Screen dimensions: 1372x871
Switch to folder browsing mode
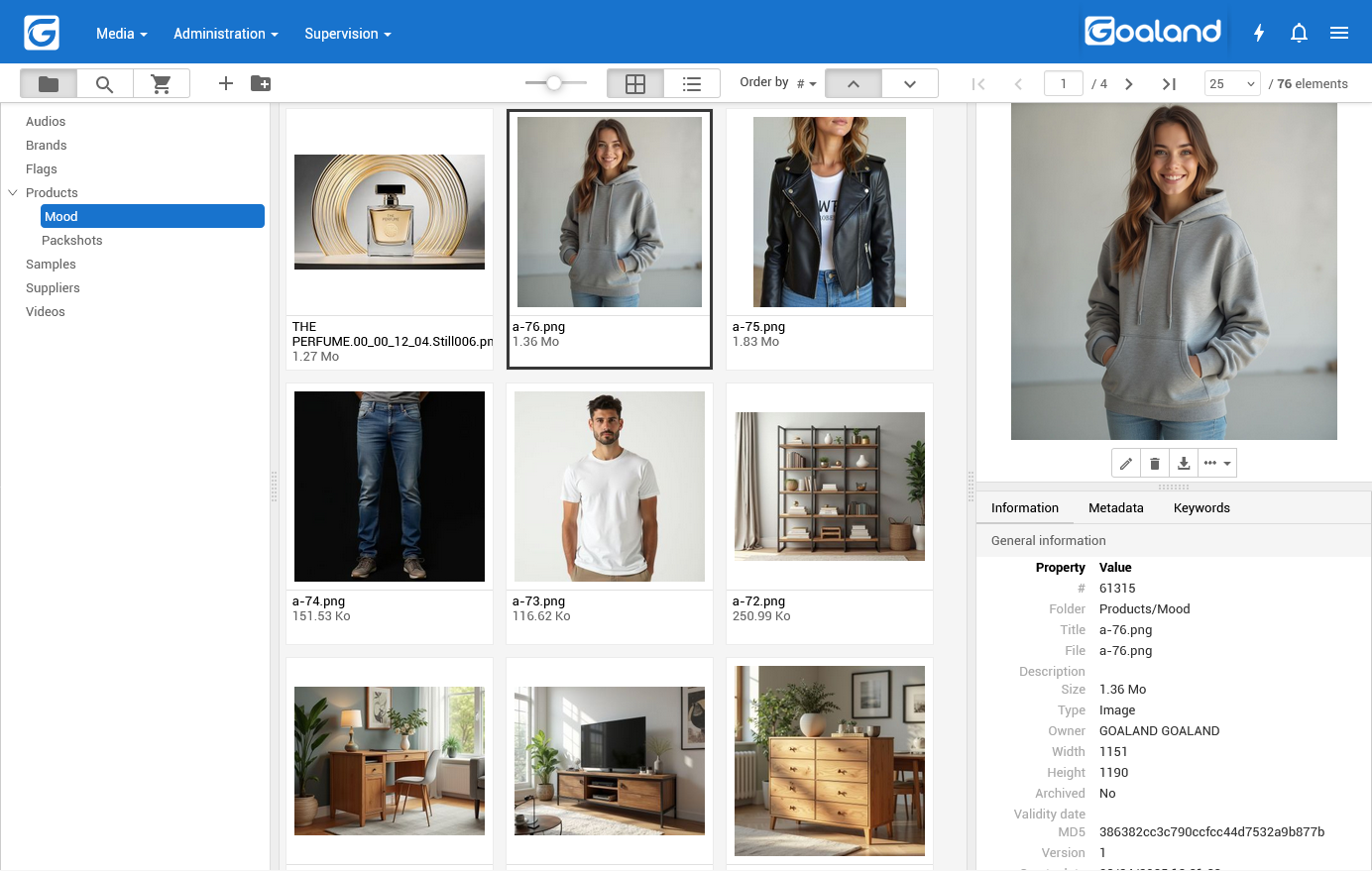[49, 83]
